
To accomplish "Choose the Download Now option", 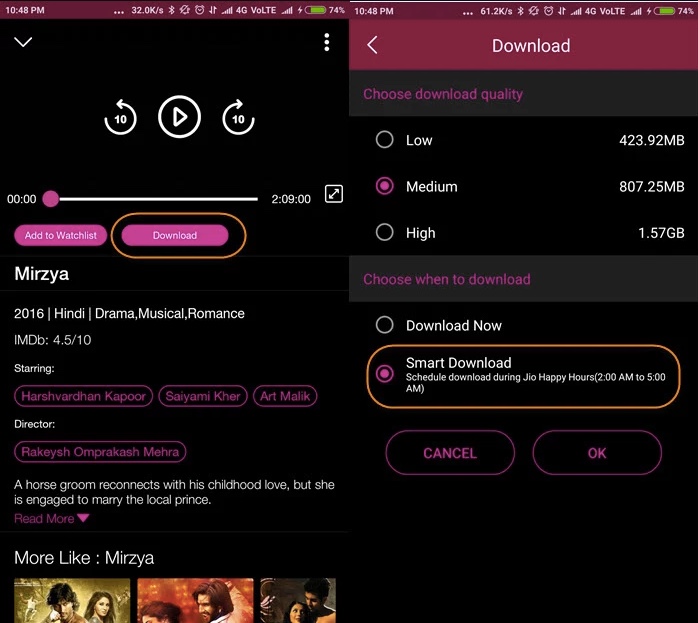I will [524, 325].
